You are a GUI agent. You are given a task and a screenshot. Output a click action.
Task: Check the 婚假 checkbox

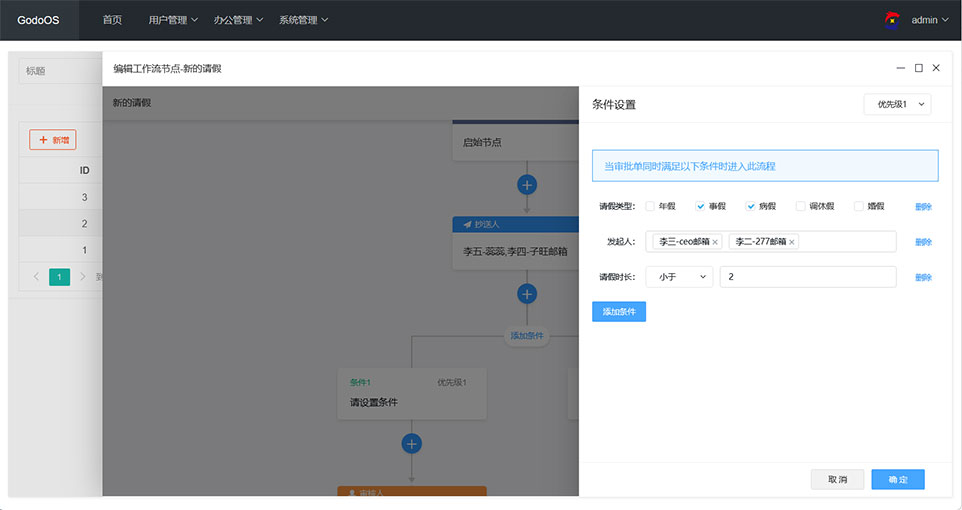point(859,206)
